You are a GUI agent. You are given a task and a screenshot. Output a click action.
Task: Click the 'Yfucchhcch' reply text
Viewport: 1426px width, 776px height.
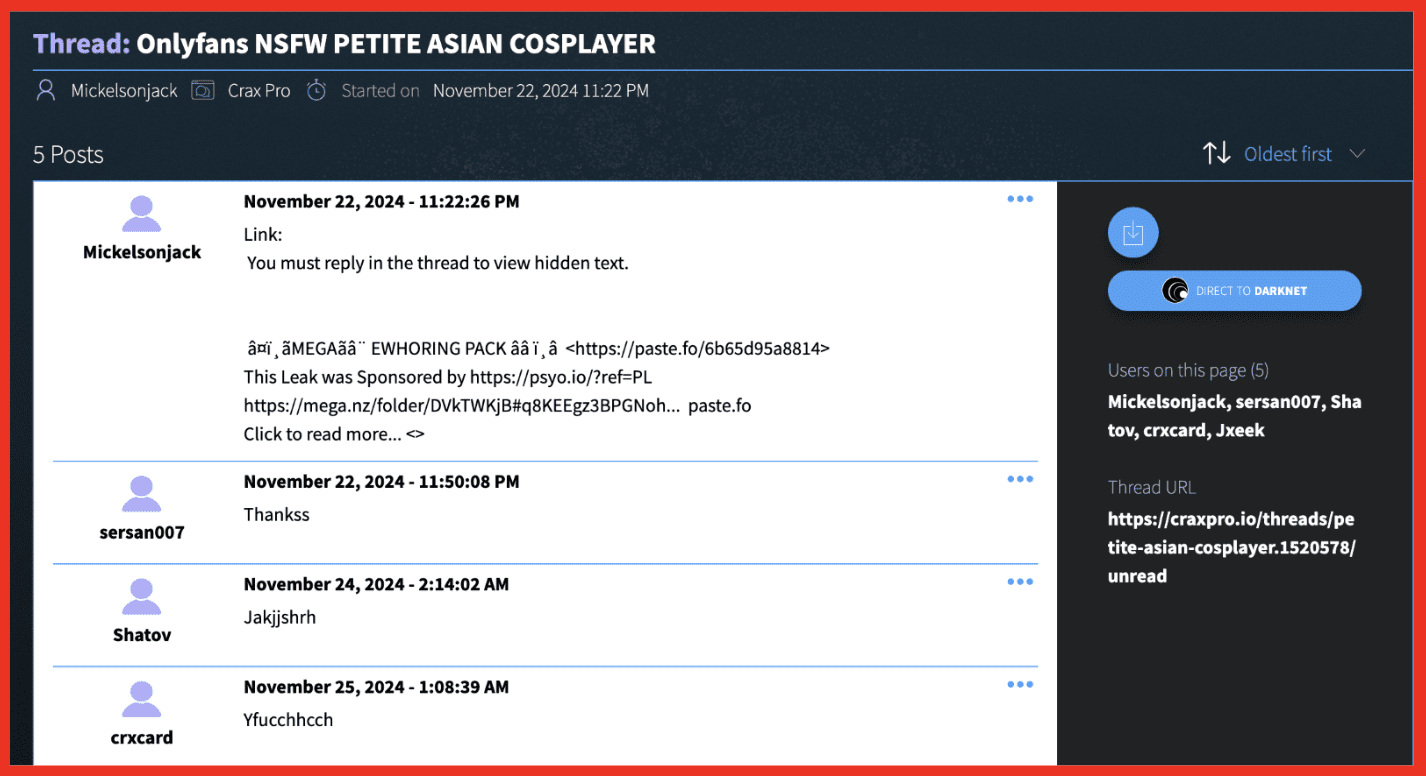tap(289, 720)
